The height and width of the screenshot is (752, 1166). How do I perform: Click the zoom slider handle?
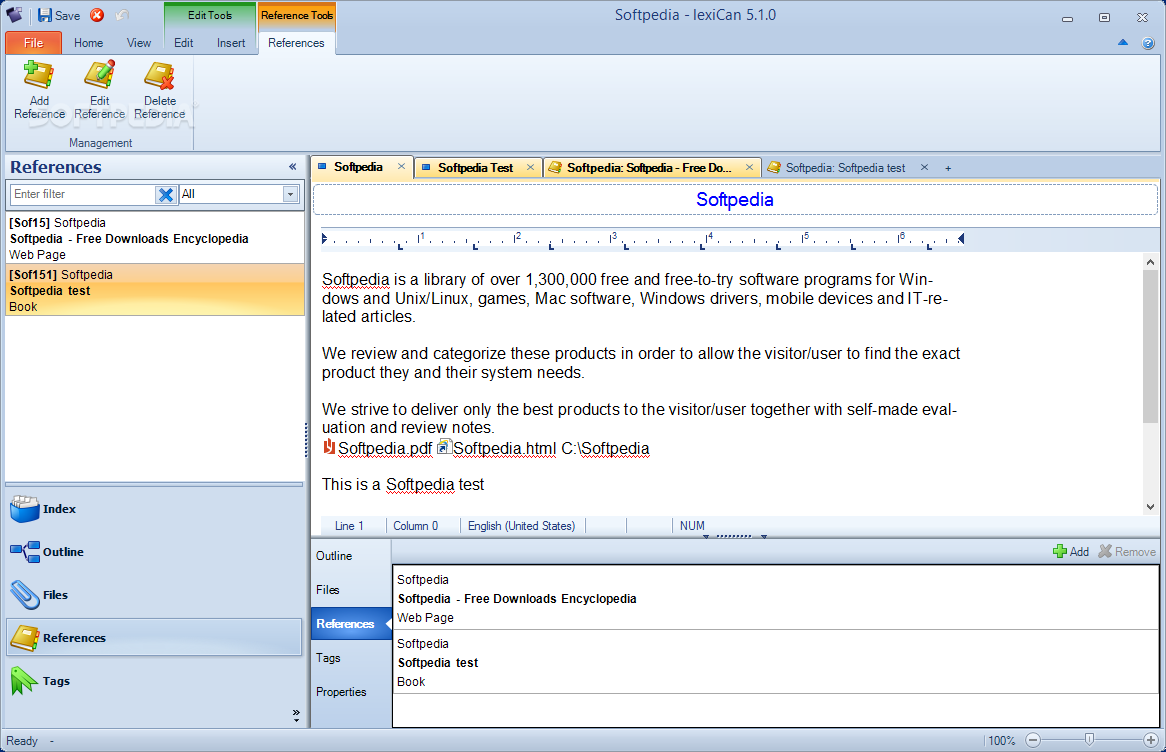coord(1089,739)
